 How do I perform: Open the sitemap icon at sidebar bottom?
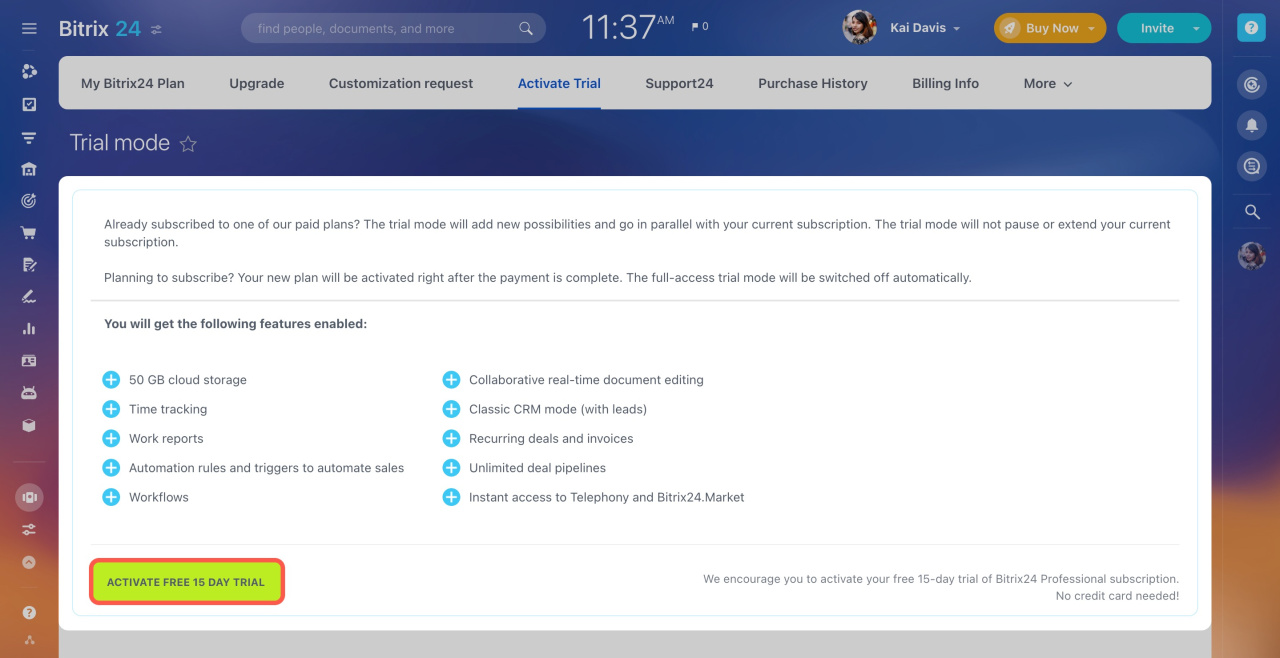click(29, 640)
